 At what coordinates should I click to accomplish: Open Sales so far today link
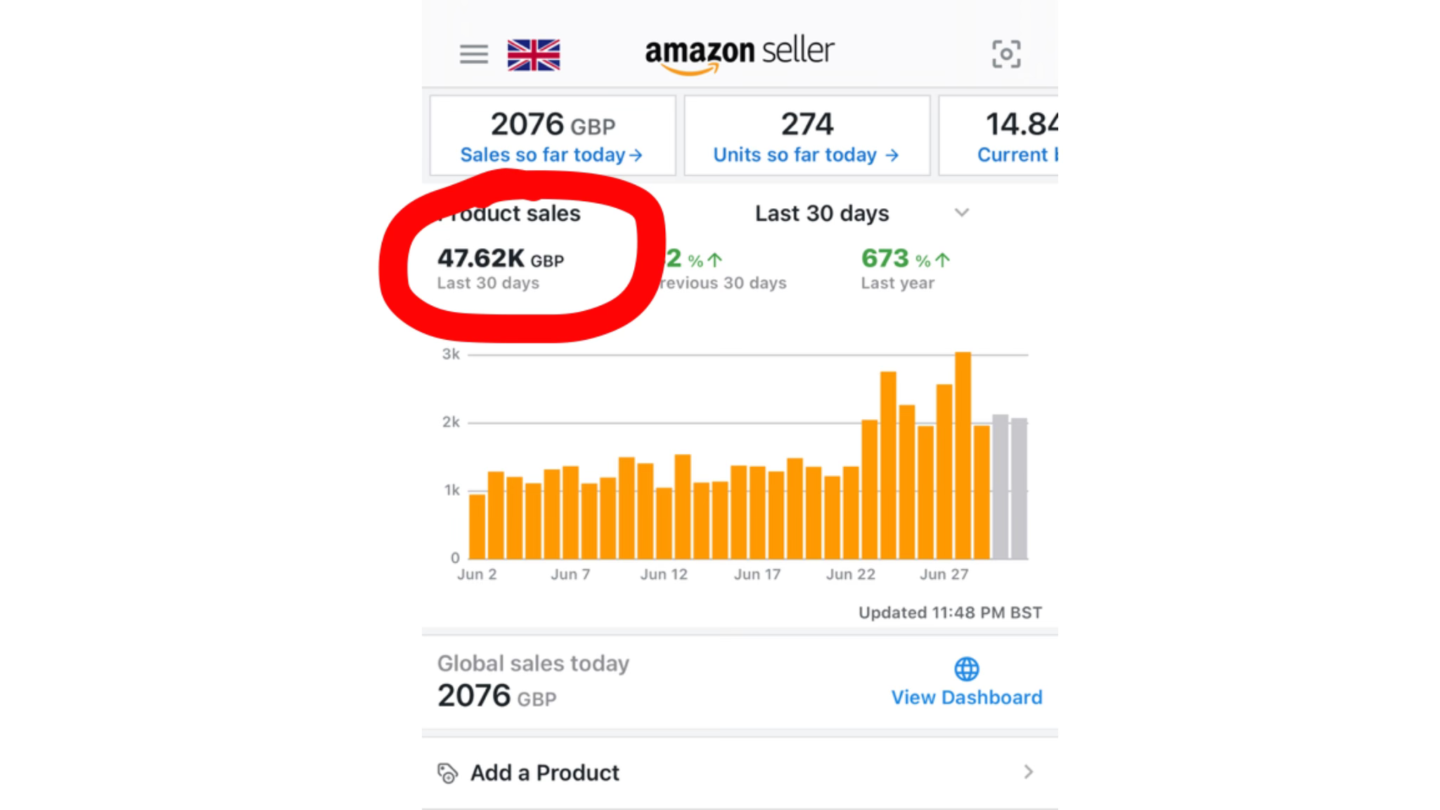pyautogui.click(x=551, y=155)
